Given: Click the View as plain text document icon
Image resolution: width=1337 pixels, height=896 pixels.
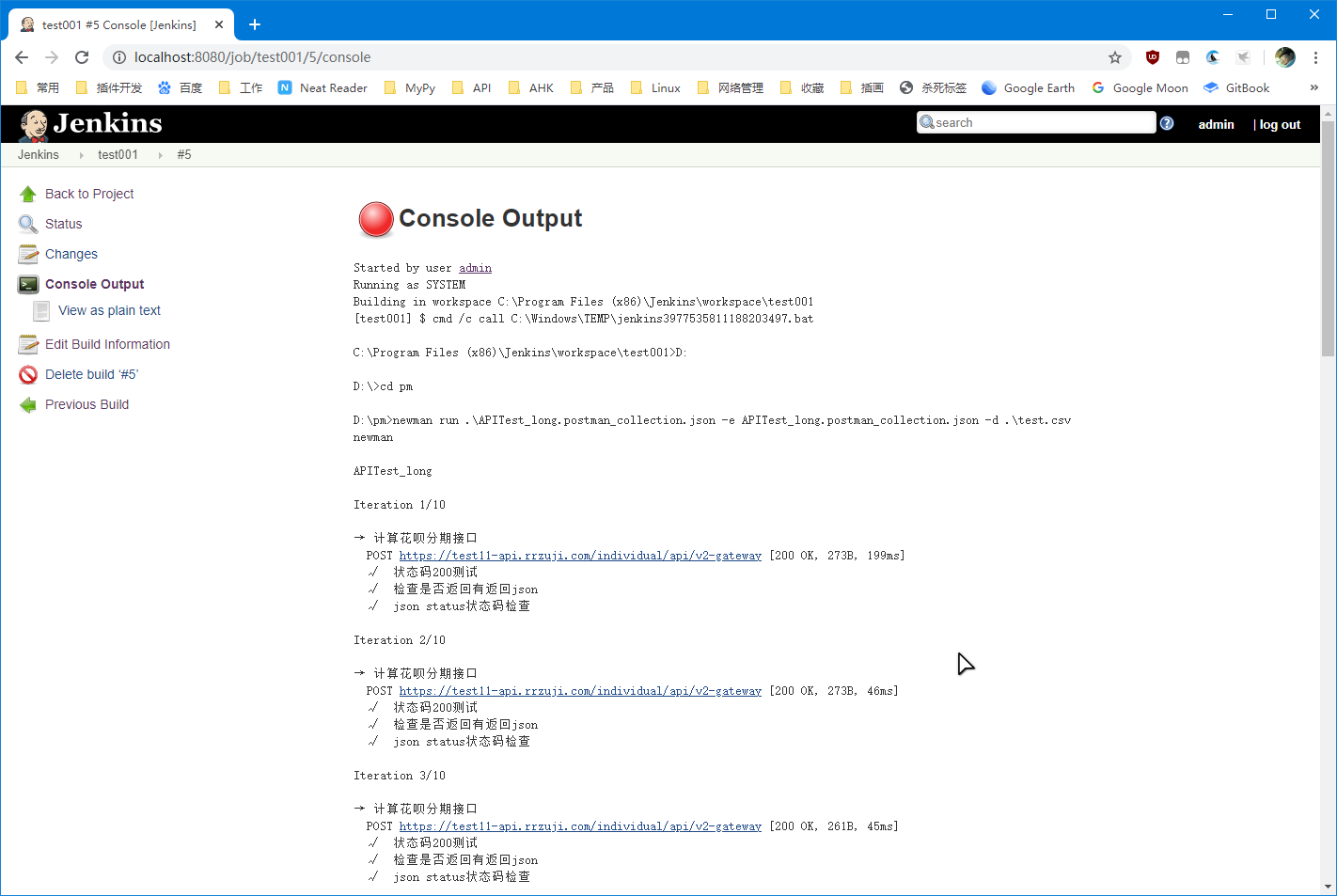Looking at the screenshot, I should click(41, 310).
